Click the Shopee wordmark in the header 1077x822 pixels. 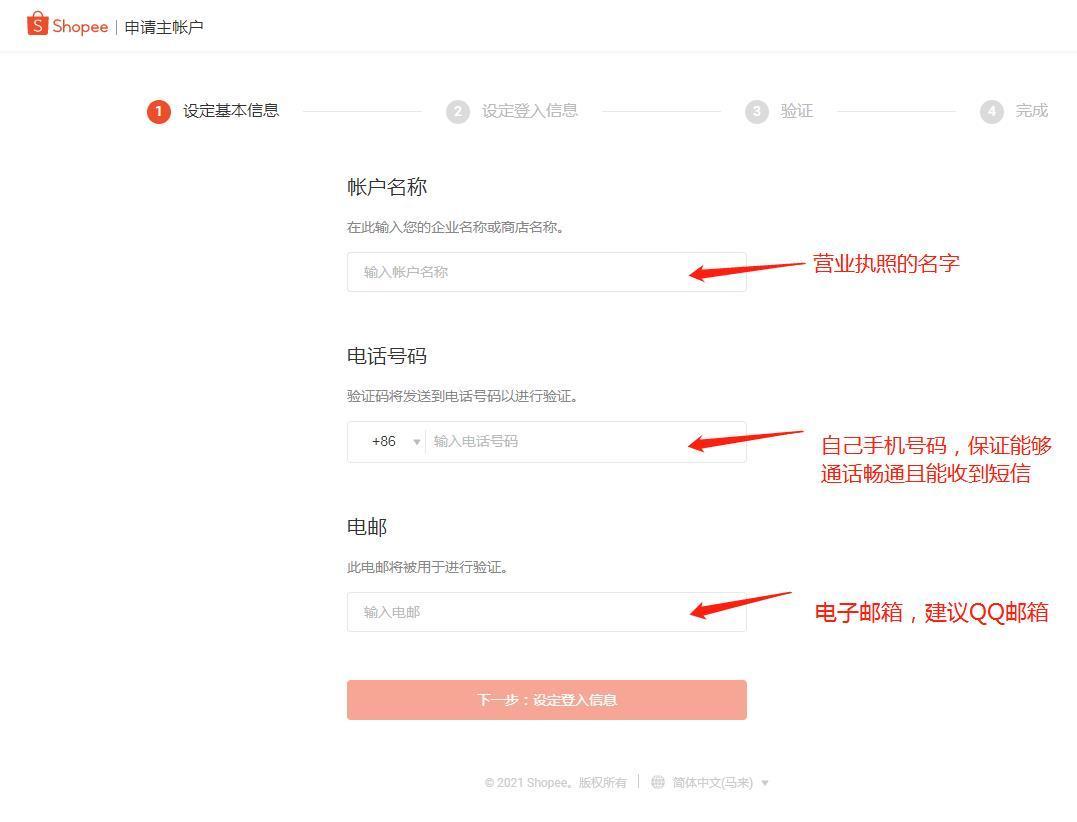point(79,26)
